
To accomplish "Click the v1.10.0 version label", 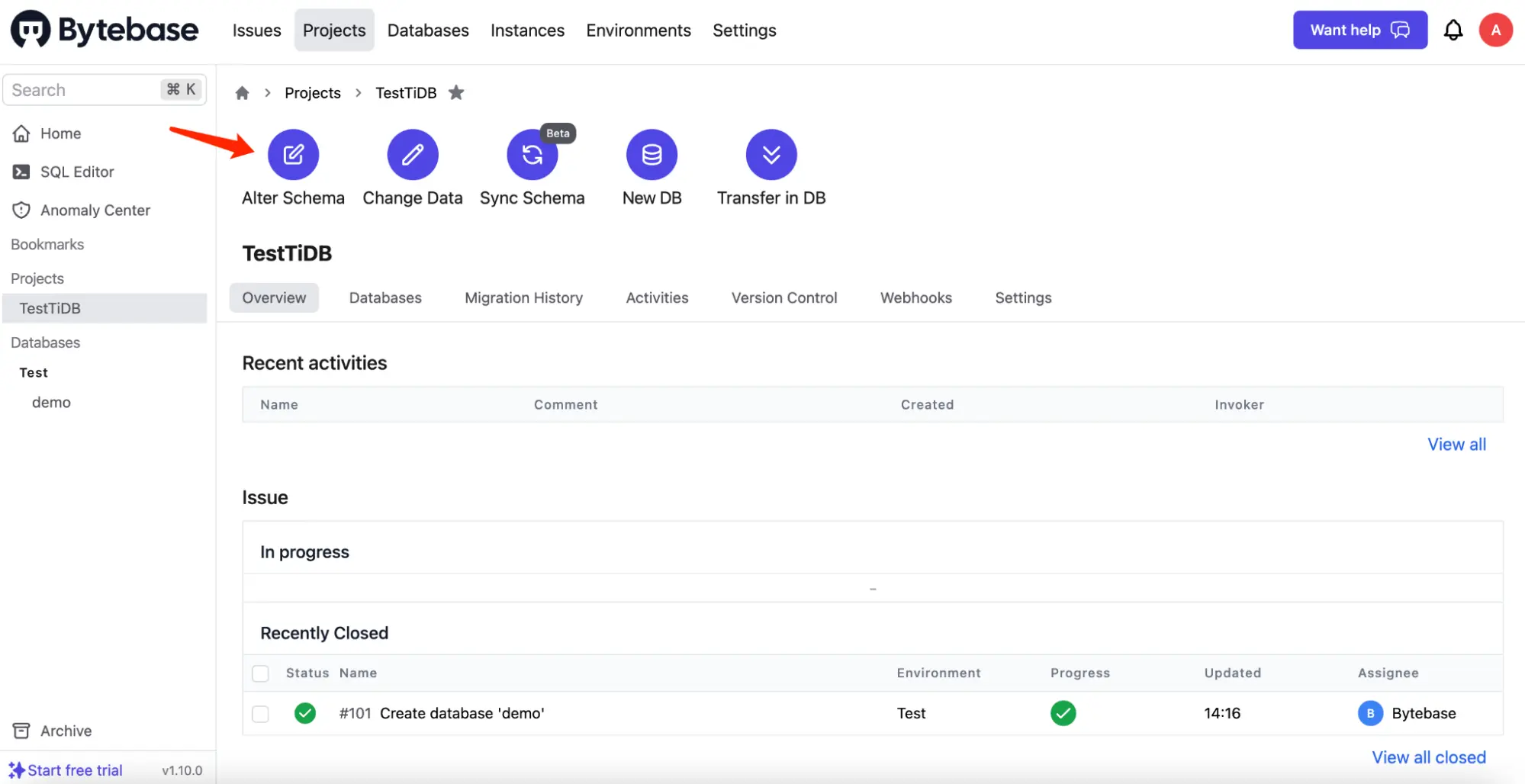I will click(182, 770).
